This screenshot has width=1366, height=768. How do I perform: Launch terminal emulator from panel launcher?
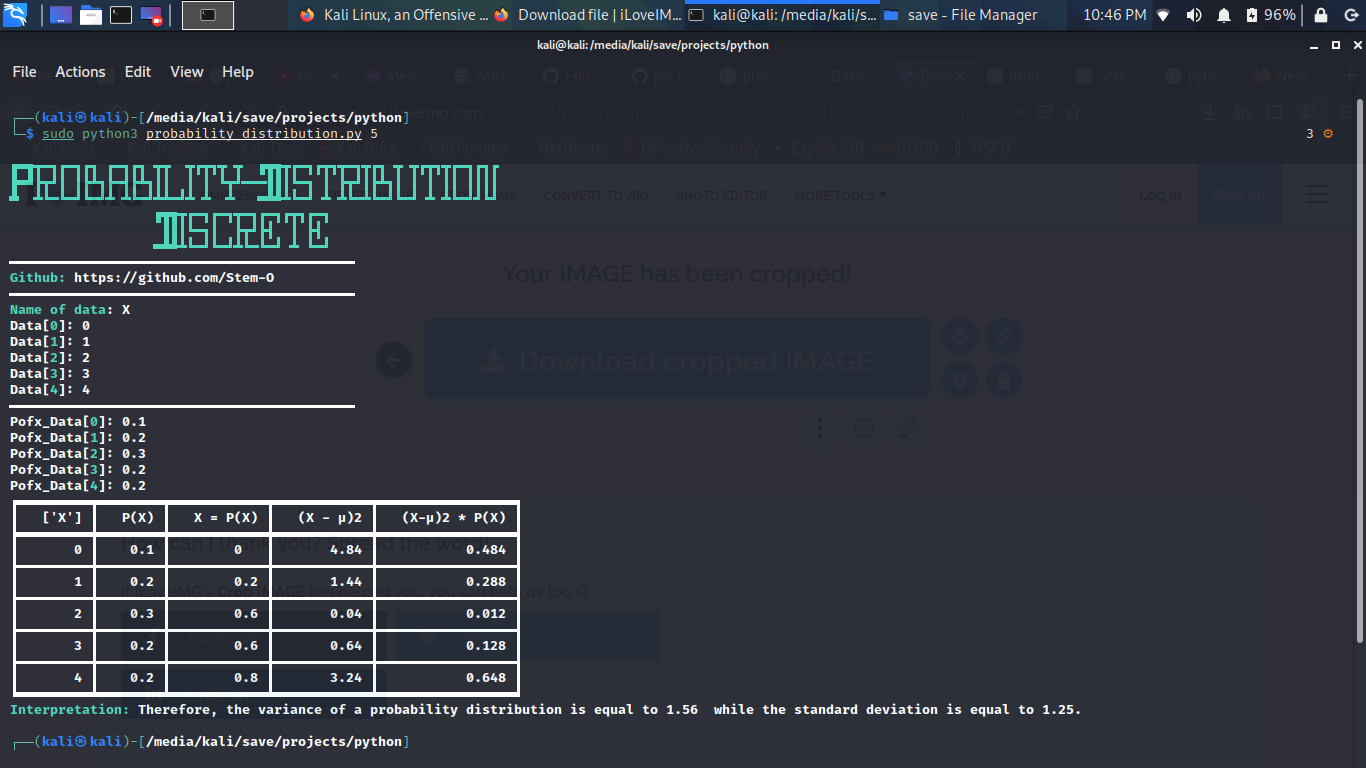point(121,15)
